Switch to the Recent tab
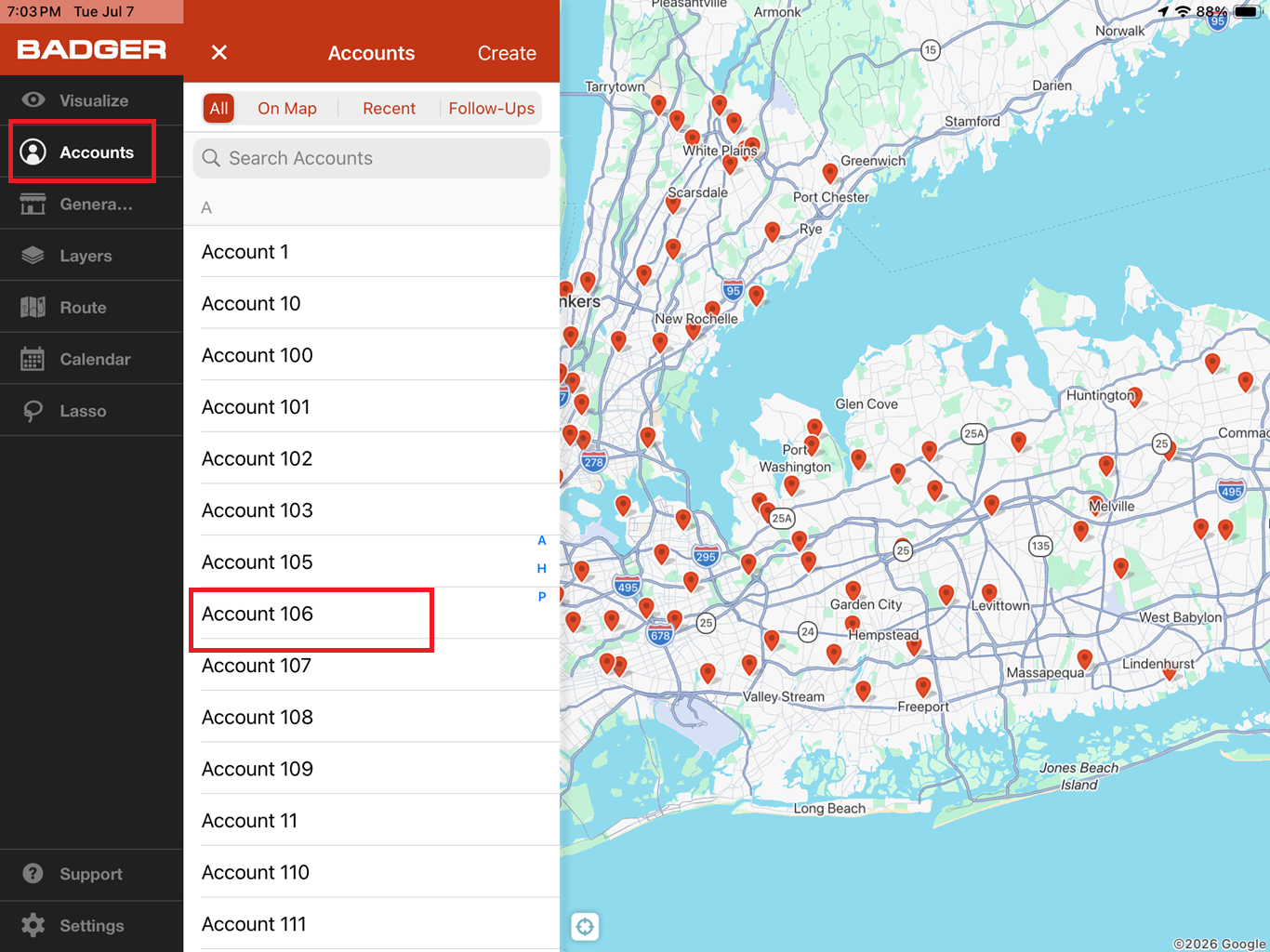 [389, 108]
